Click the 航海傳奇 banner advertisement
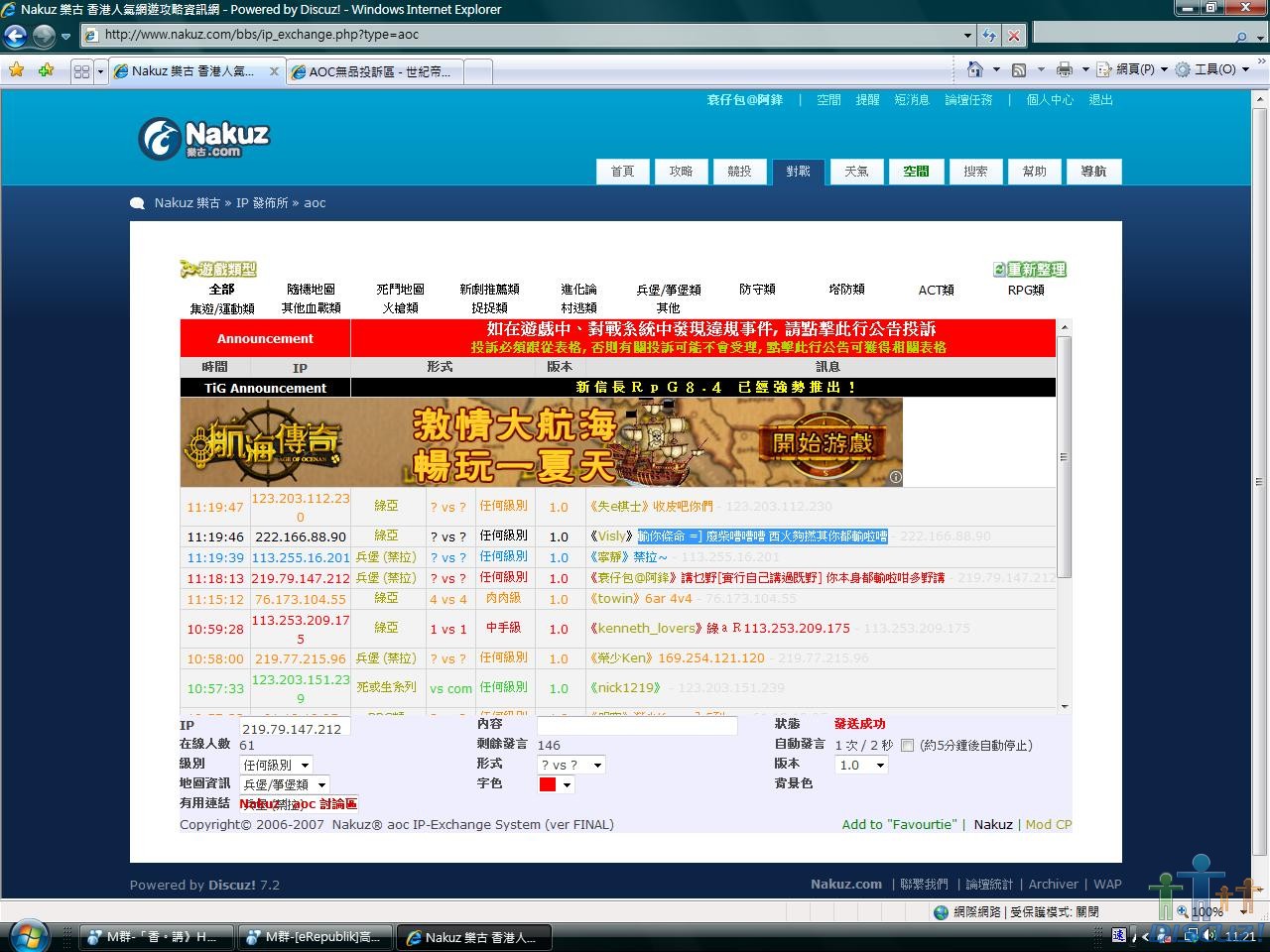 pos(542,442)
